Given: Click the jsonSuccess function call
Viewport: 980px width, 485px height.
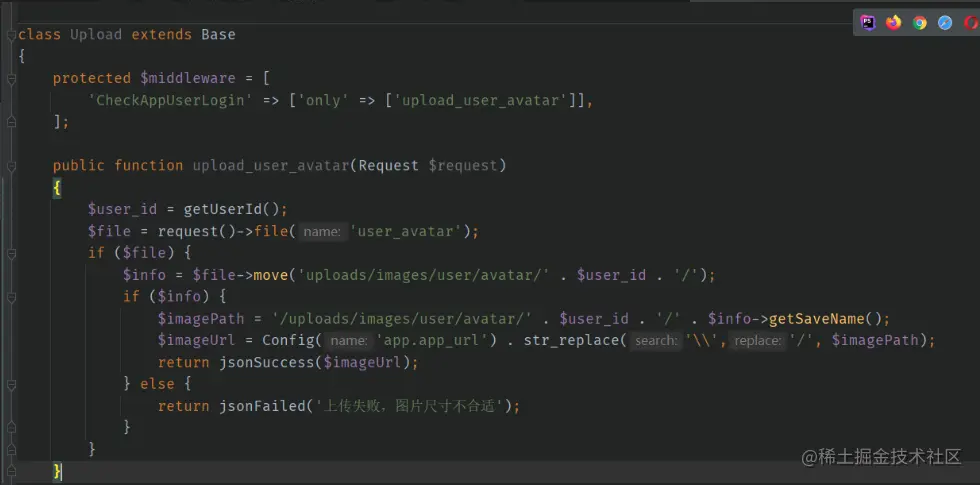Looking at the screenshot, I should tap(266, 362).
